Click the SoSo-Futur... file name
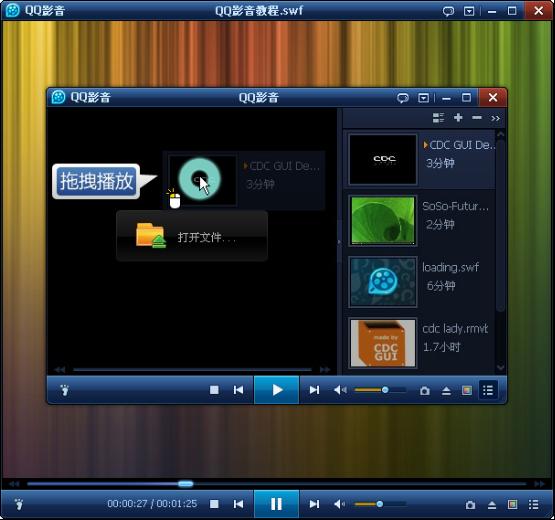The width and height of the screenshot is (555, 520). 455,206
